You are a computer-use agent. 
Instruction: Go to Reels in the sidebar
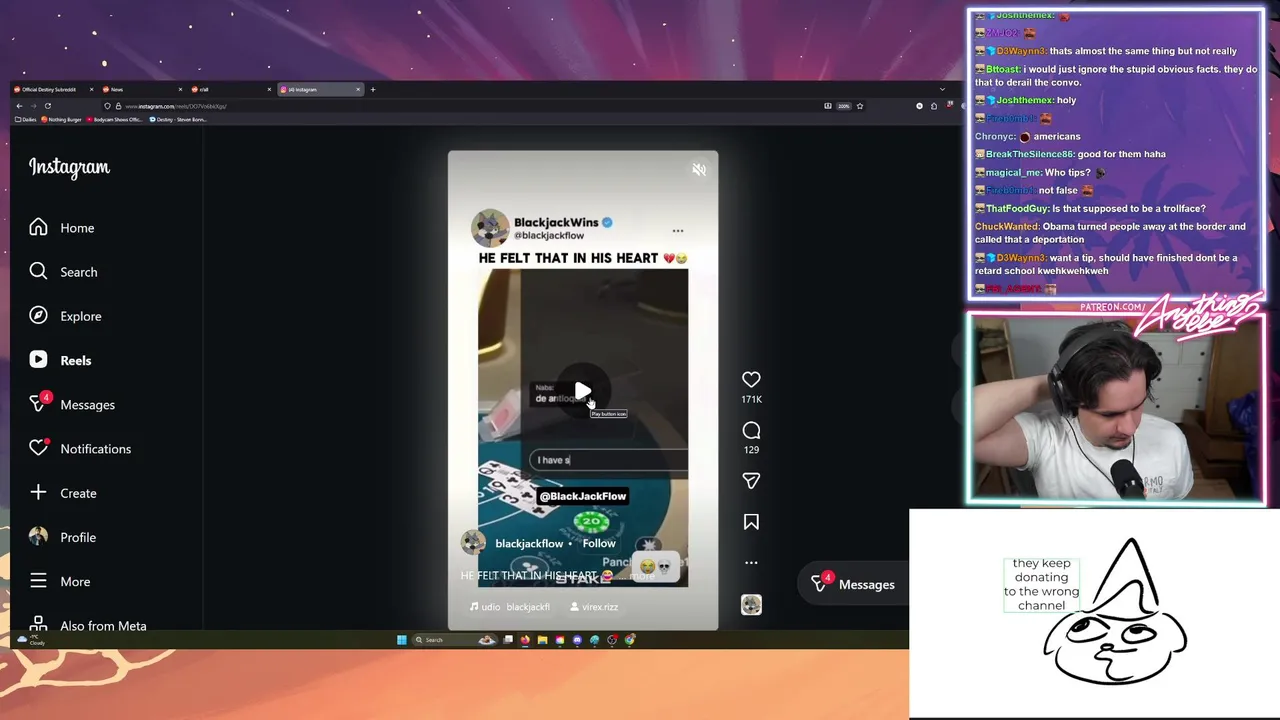60,360
